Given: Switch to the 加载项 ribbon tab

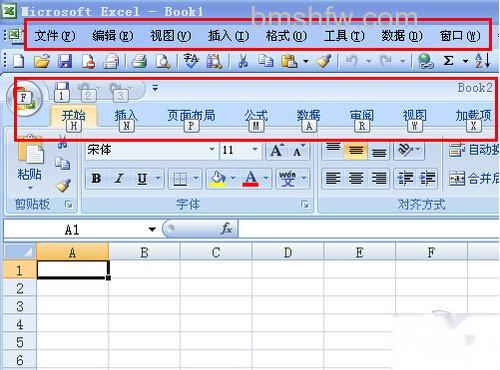Looking at the screenshot, I should pos(473,116).
